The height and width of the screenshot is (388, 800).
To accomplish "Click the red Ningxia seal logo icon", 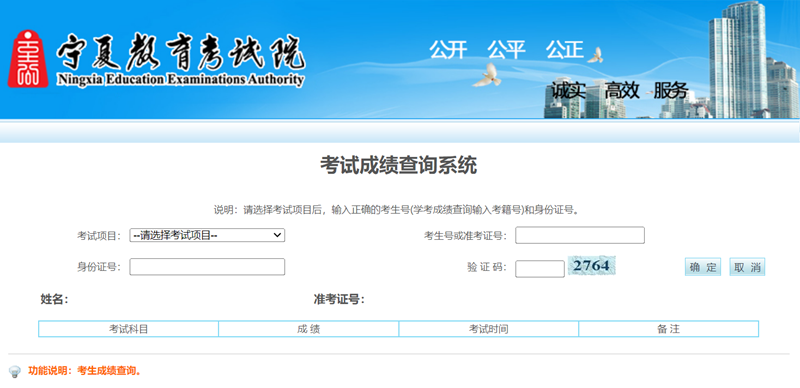I will coord(28,59).
